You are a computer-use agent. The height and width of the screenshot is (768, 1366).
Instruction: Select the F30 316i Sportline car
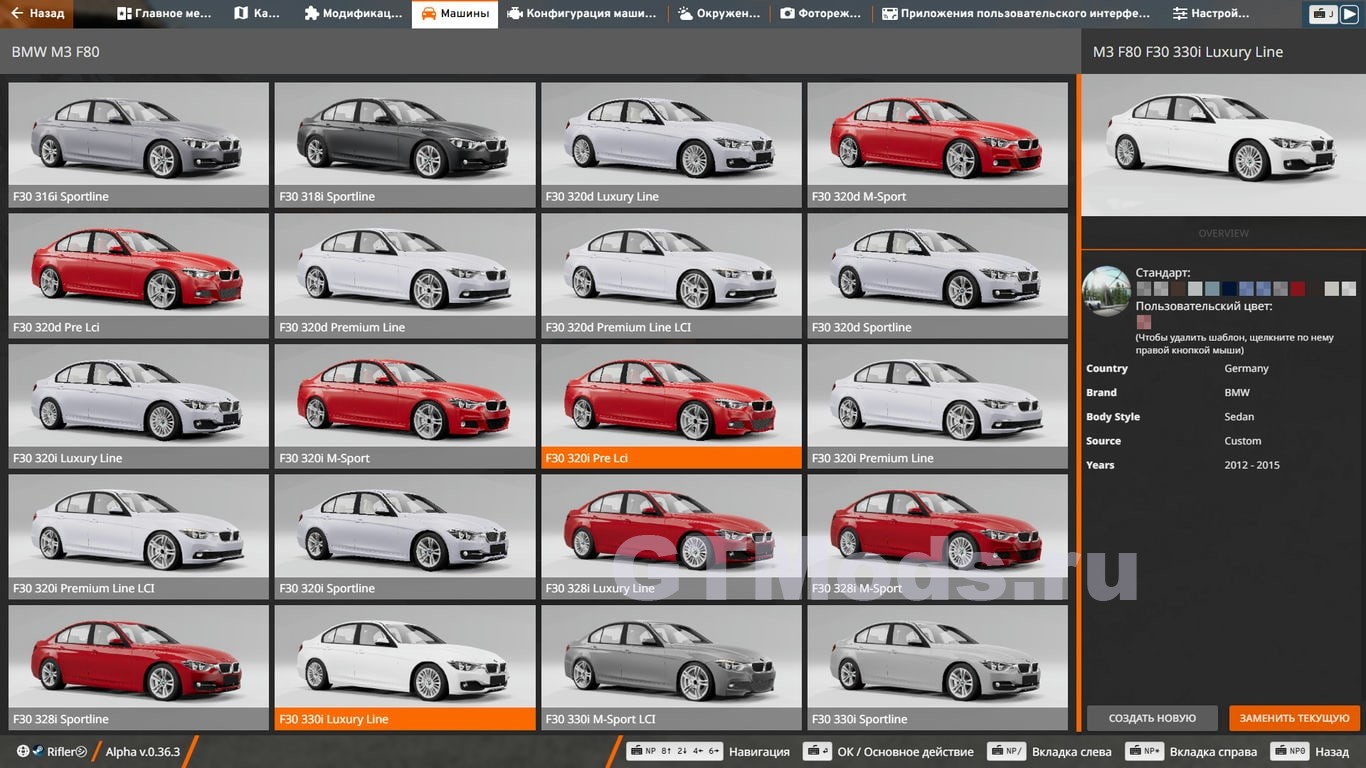click(x=138, y=145)
